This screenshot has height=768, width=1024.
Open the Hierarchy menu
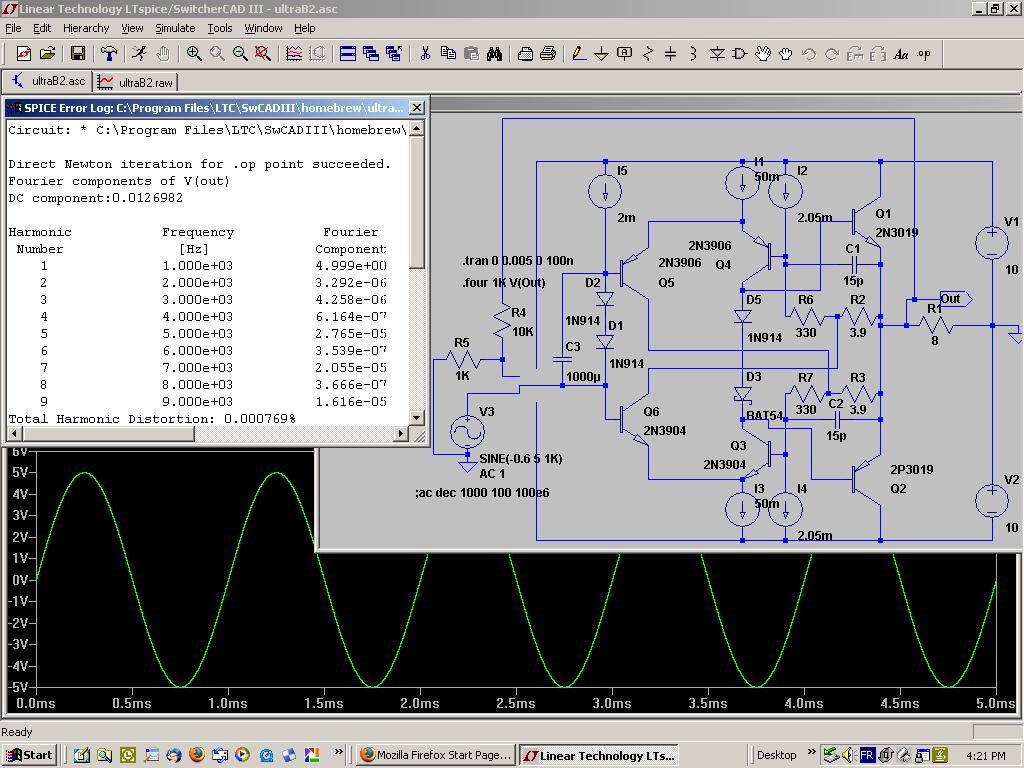click(x=86, y=28)
